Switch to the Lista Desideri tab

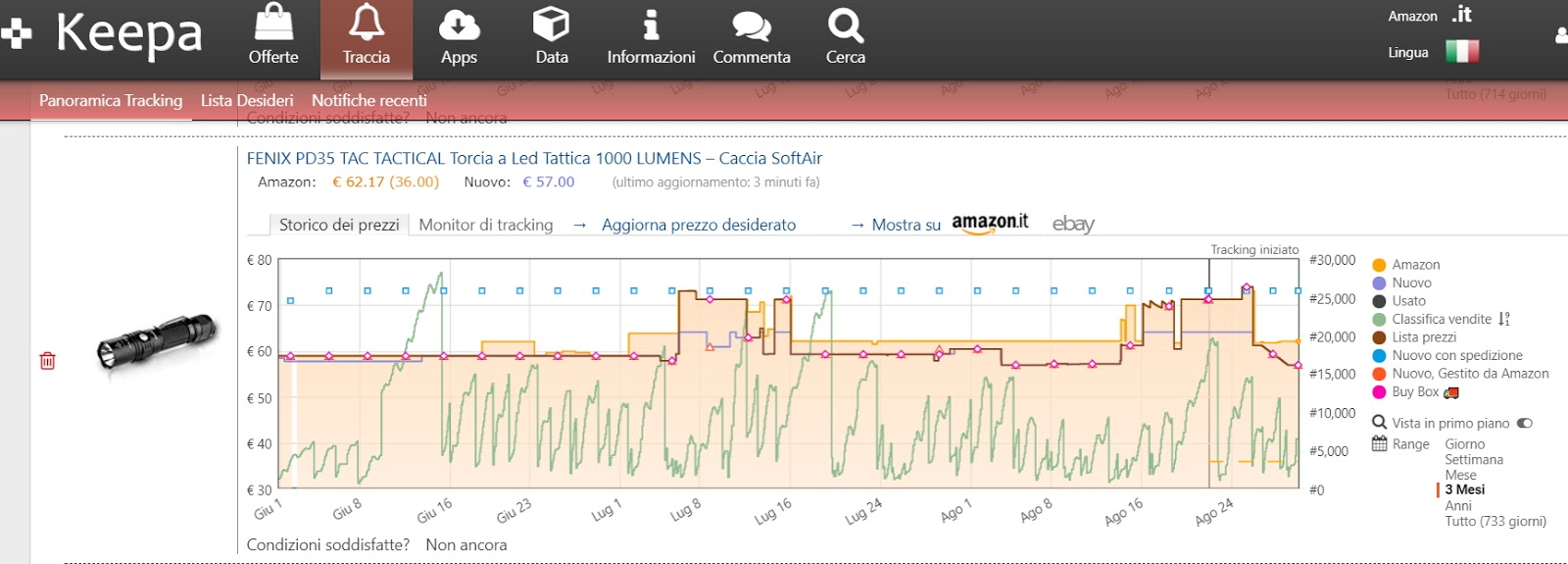[x=247, y=100]
